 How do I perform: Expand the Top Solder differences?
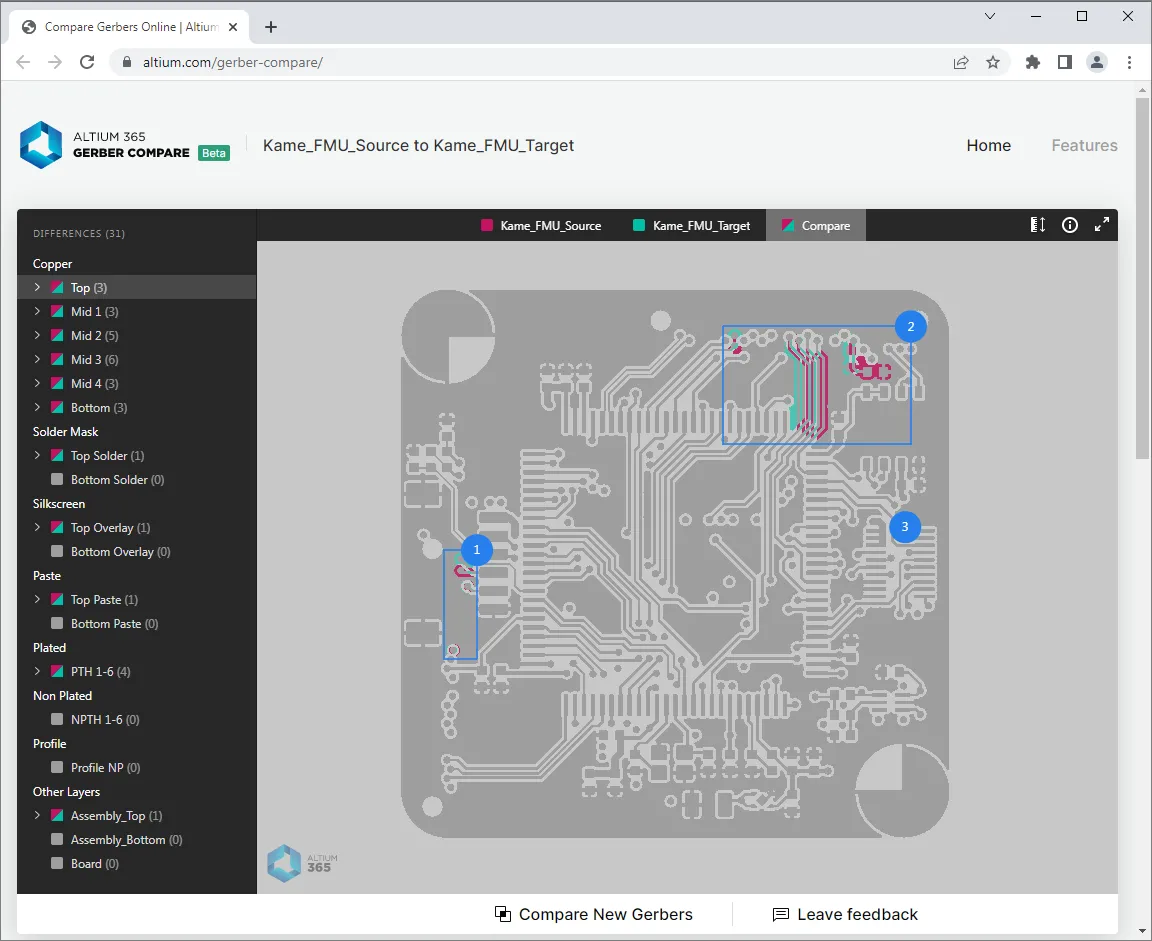(37, 455)
